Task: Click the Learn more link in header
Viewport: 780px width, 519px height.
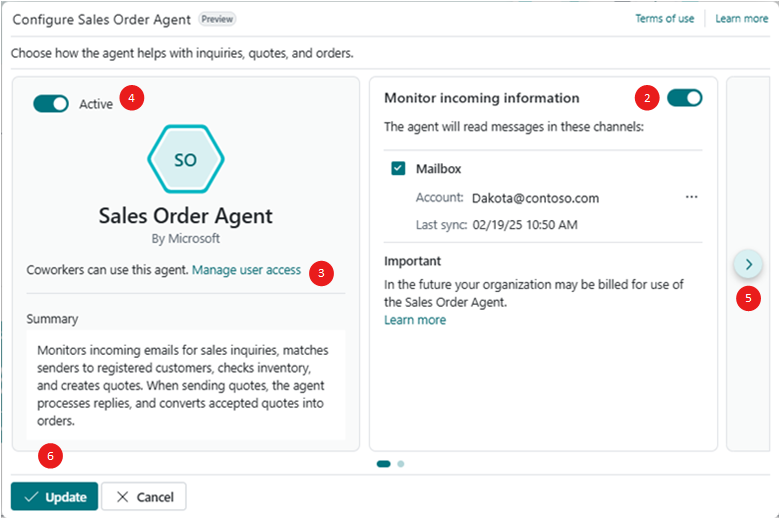Action: 742,19
